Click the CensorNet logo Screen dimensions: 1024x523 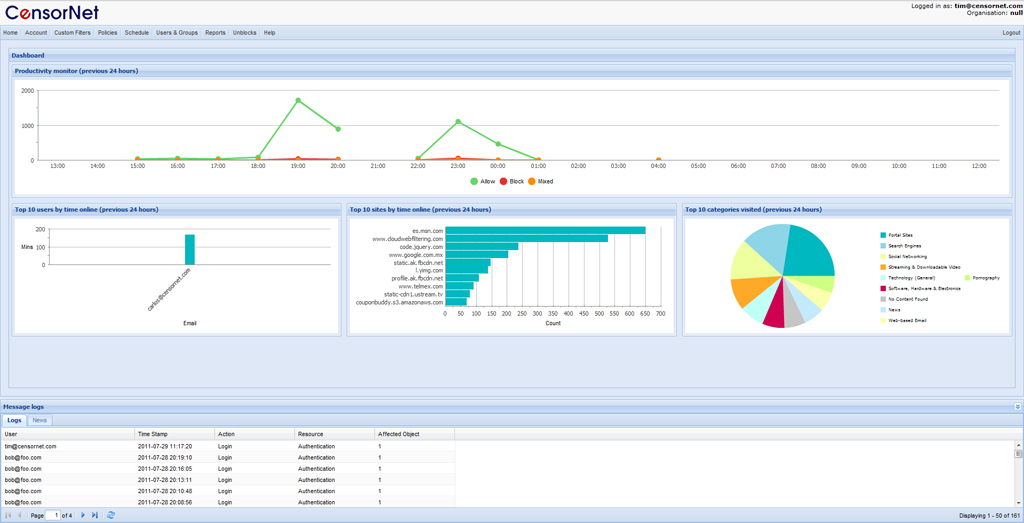[x=53, y=12]
